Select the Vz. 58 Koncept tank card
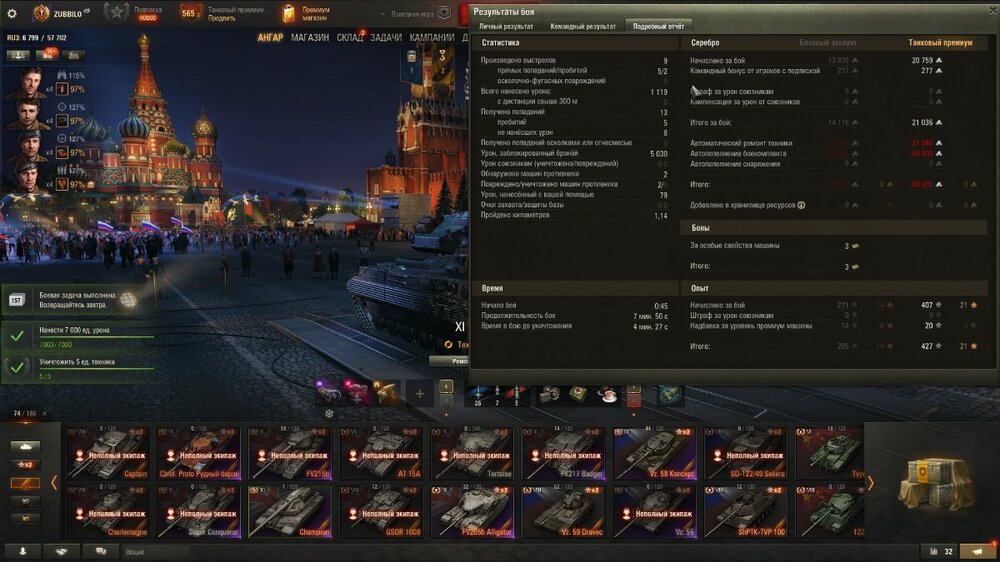 [x=654, y=453]
